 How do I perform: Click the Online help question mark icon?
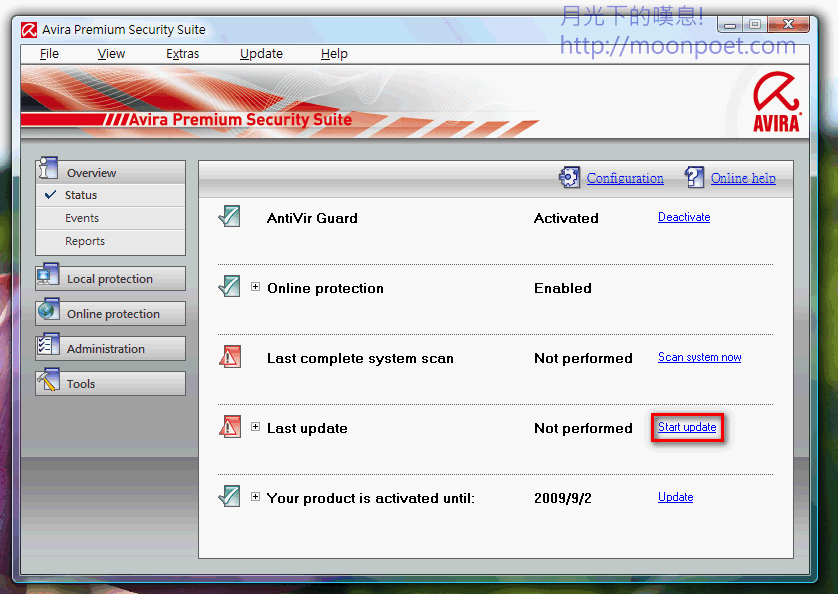point(694,178)
